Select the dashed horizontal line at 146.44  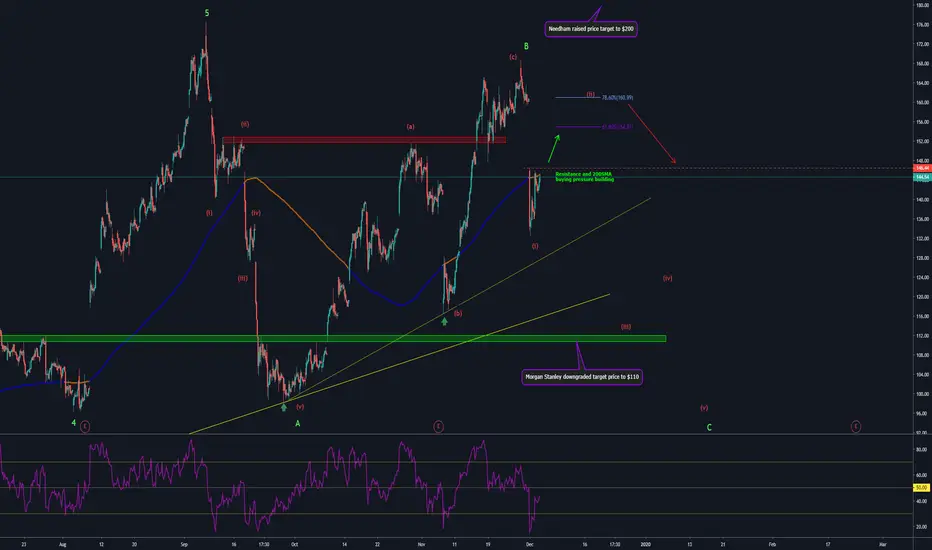(717, 168)
